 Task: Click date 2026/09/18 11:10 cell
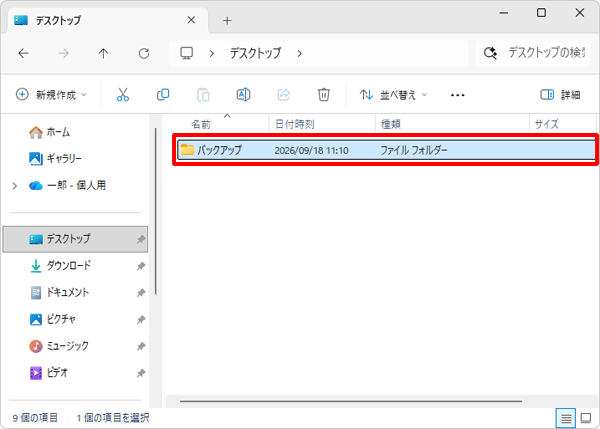coord(311,150)
